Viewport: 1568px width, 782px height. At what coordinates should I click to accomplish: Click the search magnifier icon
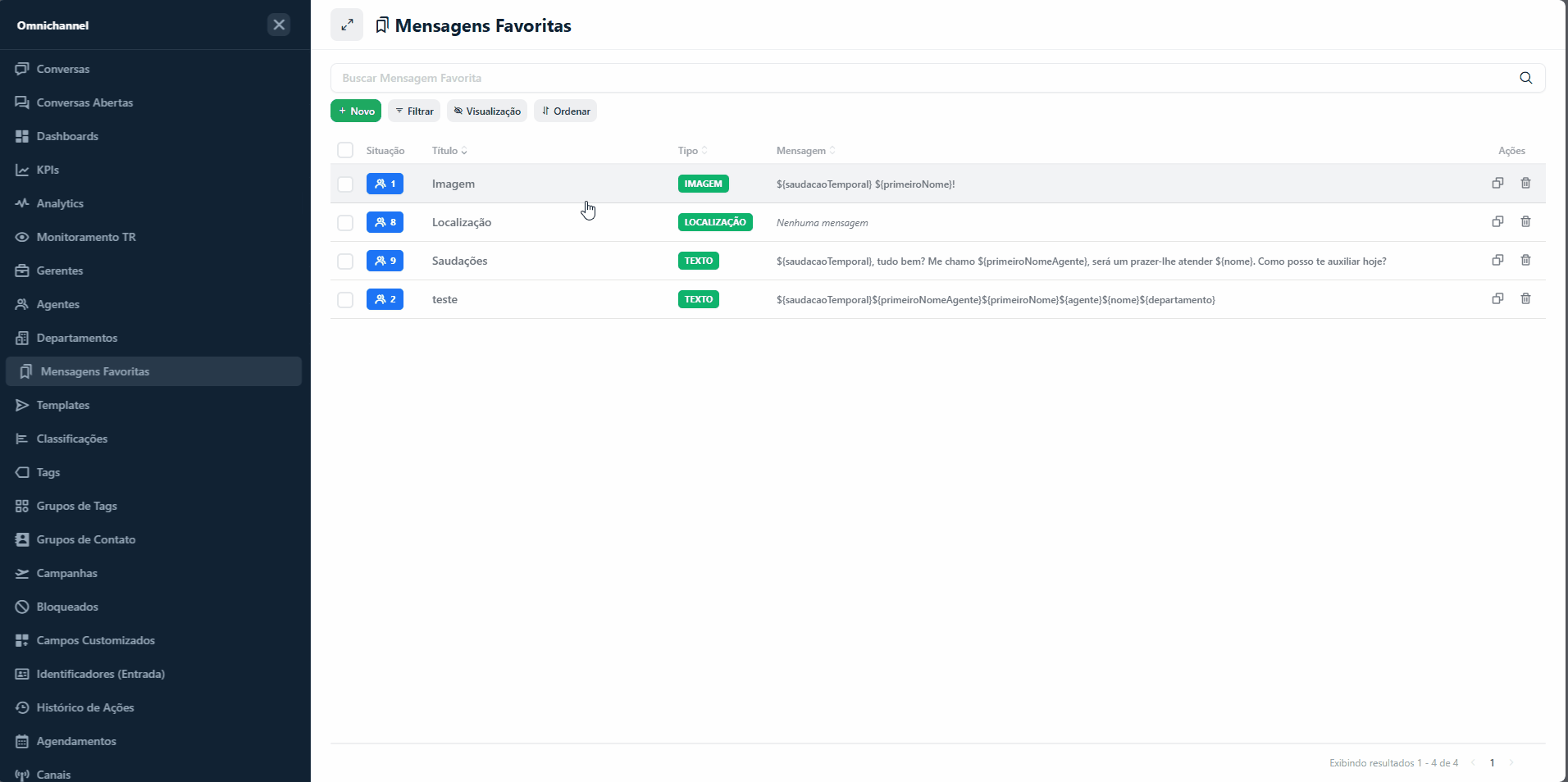tap(1525, 78)
